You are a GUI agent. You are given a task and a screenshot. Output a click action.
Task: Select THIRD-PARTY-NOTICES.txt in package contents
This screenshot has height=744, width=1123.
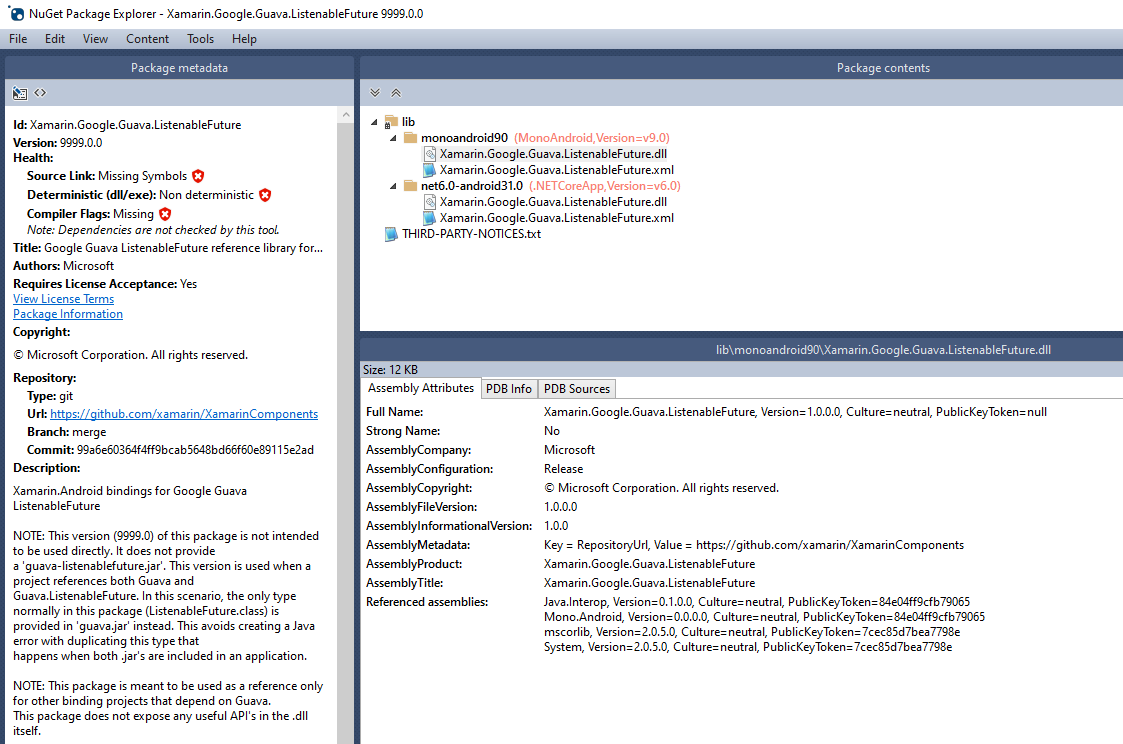[471, 234]
